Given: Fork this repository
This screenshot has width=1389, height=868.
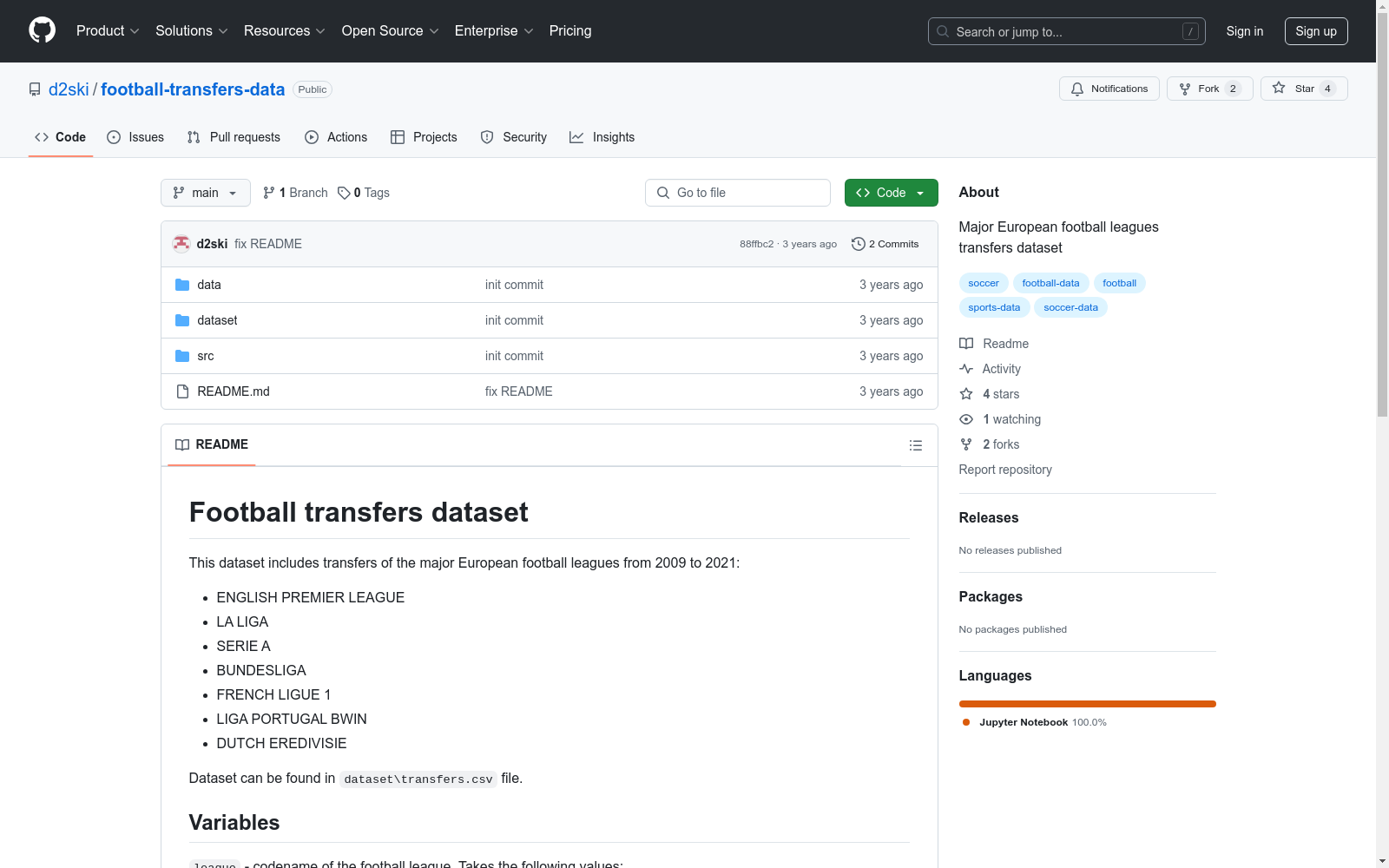Looking at the screenshot, I should [x=1209, y=89].
